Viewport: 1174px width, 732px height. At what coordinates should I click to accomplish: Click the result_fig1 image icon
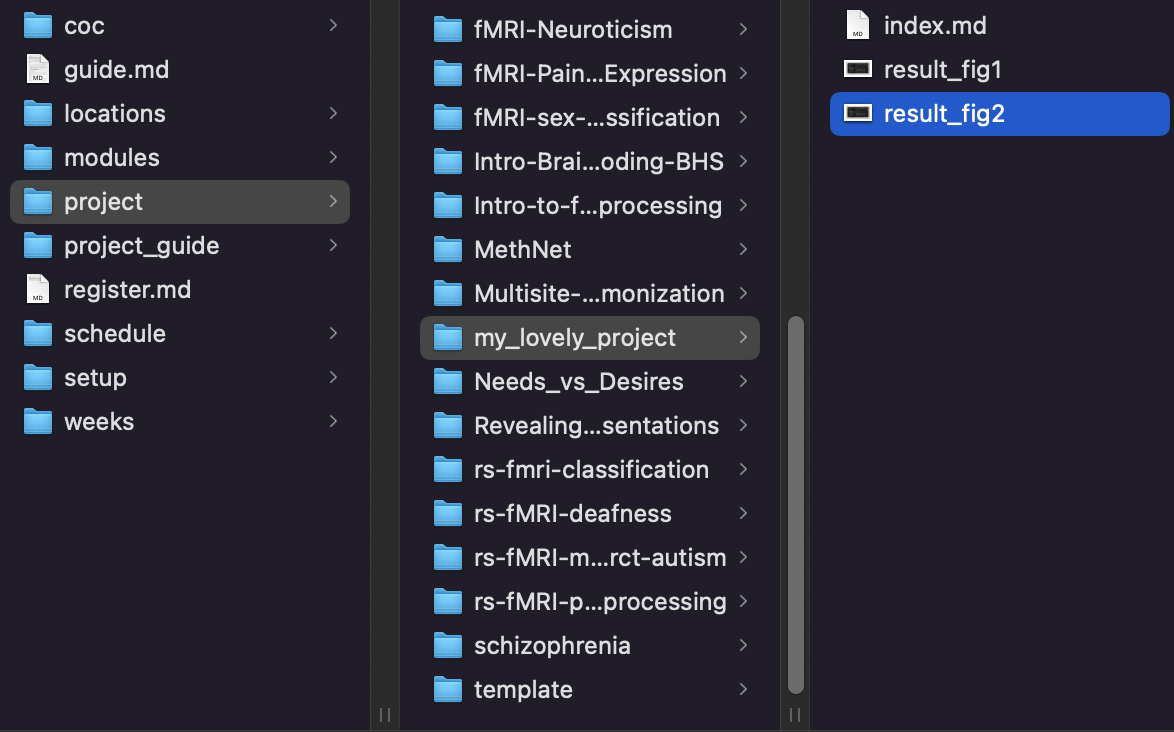(857, 70)
